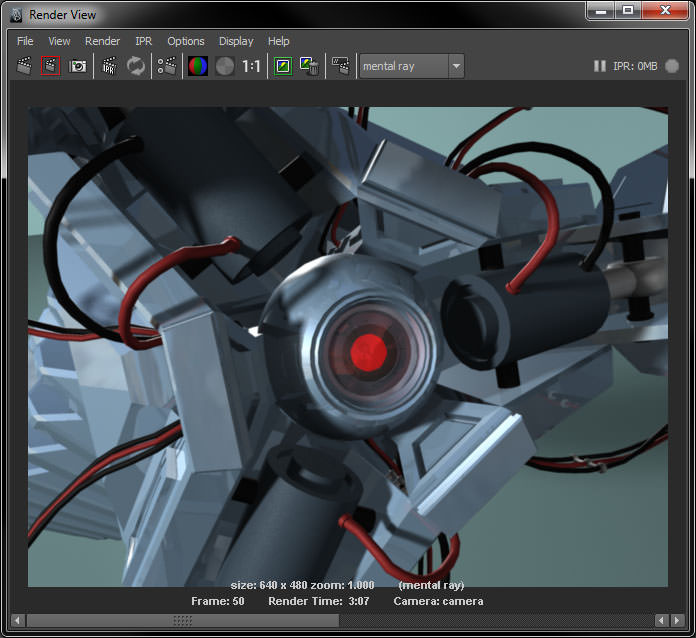Open the renderer dropdown showing mental ray
This screenshot has height=638, width=696.
click(x=412, y=66)
